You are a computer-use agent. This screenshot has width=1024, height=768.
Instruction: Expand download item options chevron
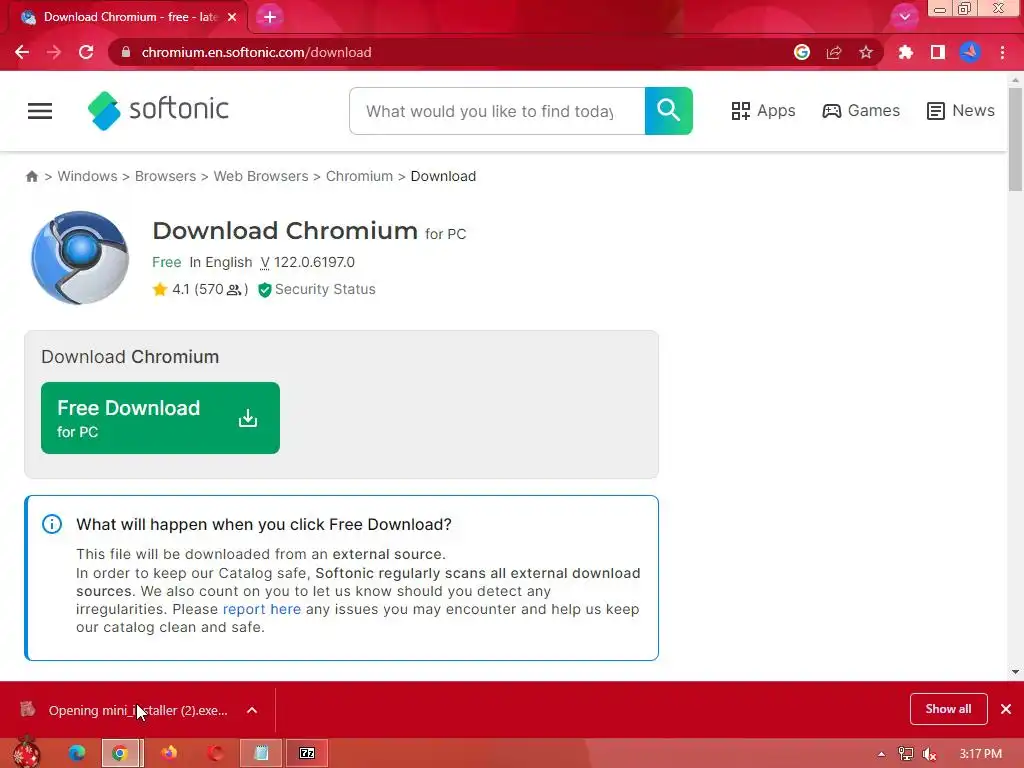[x=252, y=710]
